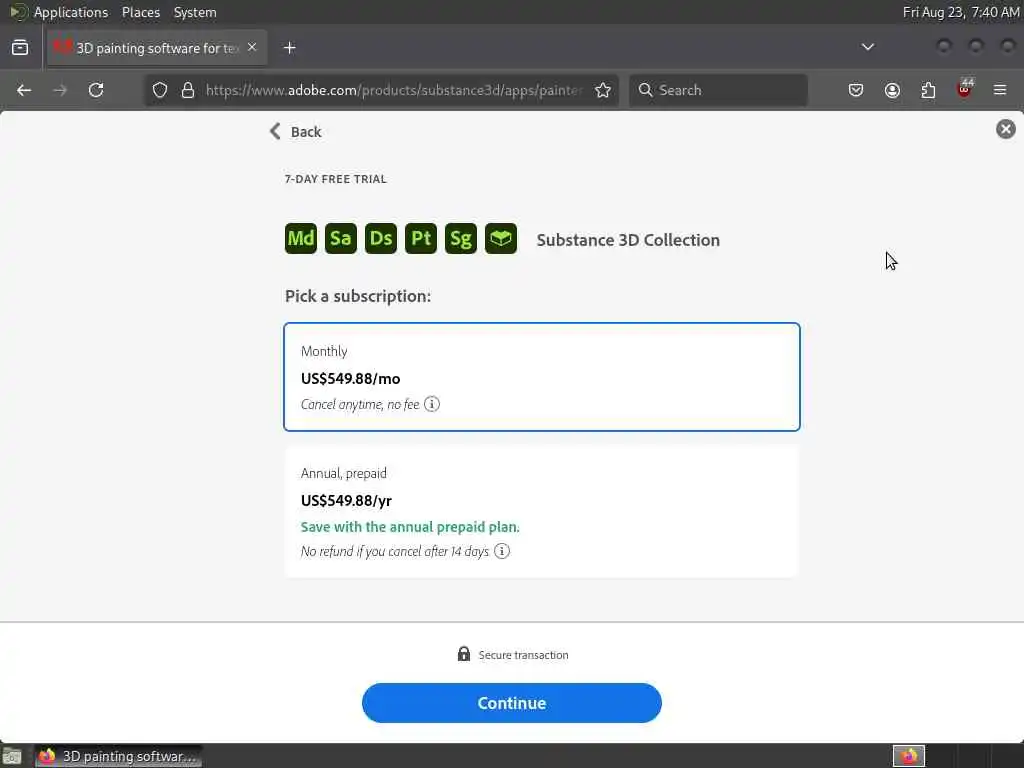Choose the Annual, prepaid subscription option
Screen dimensions: 1024x768
(x=542, y=511)
